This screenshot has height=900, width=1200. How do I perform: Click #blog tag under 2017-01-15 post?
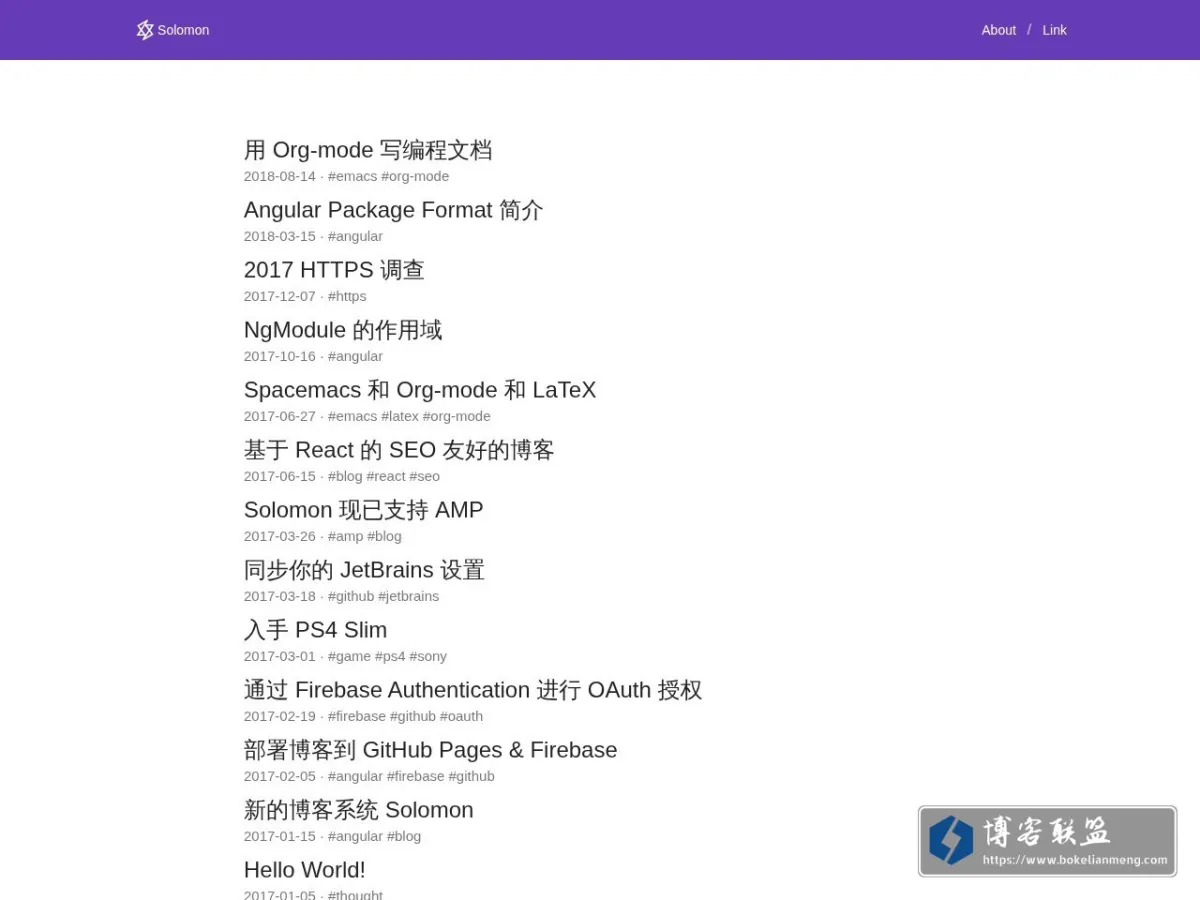[x=404, y=836]
